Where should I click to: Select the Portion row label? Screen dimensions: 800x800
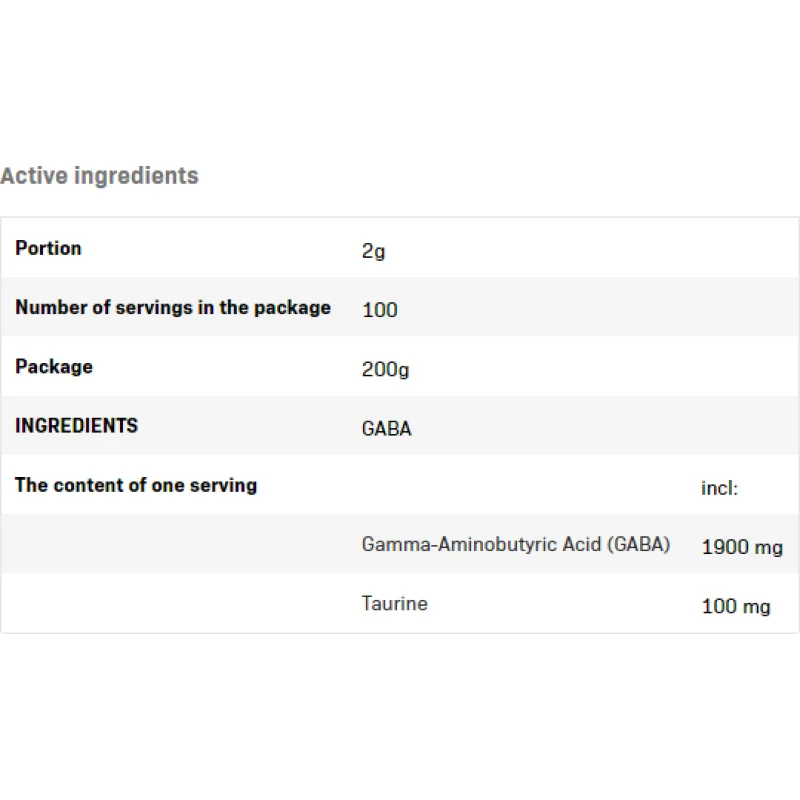click(49, 248)
